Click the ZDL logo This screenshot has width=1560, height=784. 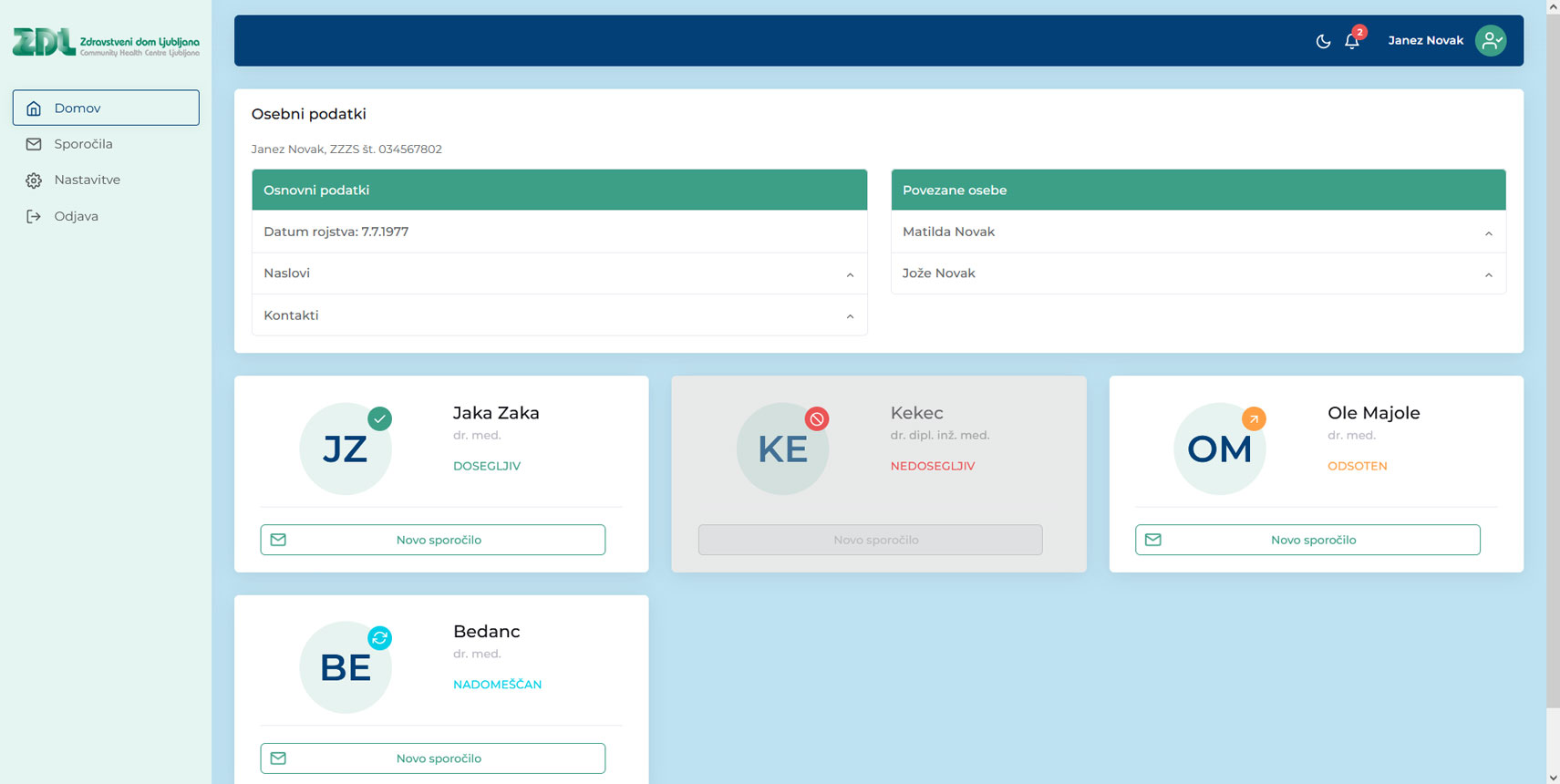[x=106, y=42]
